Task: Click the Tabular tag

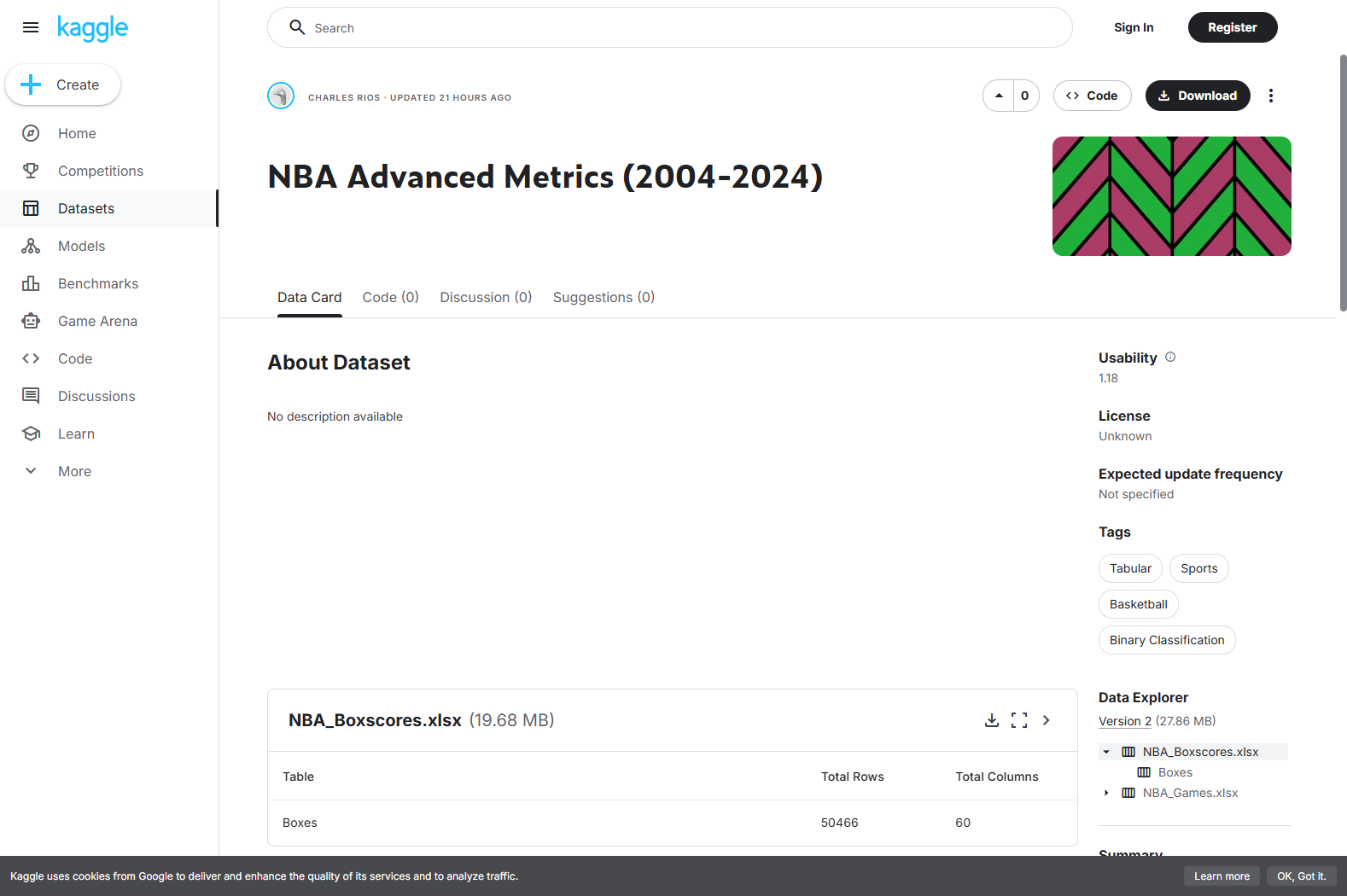Action: point(1130,568)
